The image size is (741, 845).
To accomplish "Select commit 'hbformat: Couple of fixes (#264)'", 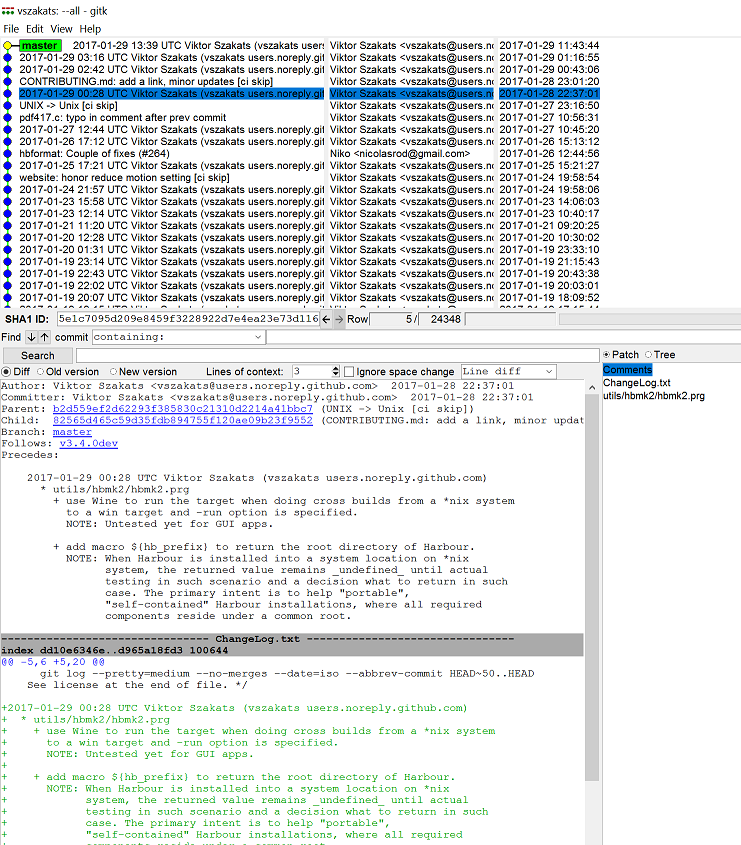I will click(94, 154).
